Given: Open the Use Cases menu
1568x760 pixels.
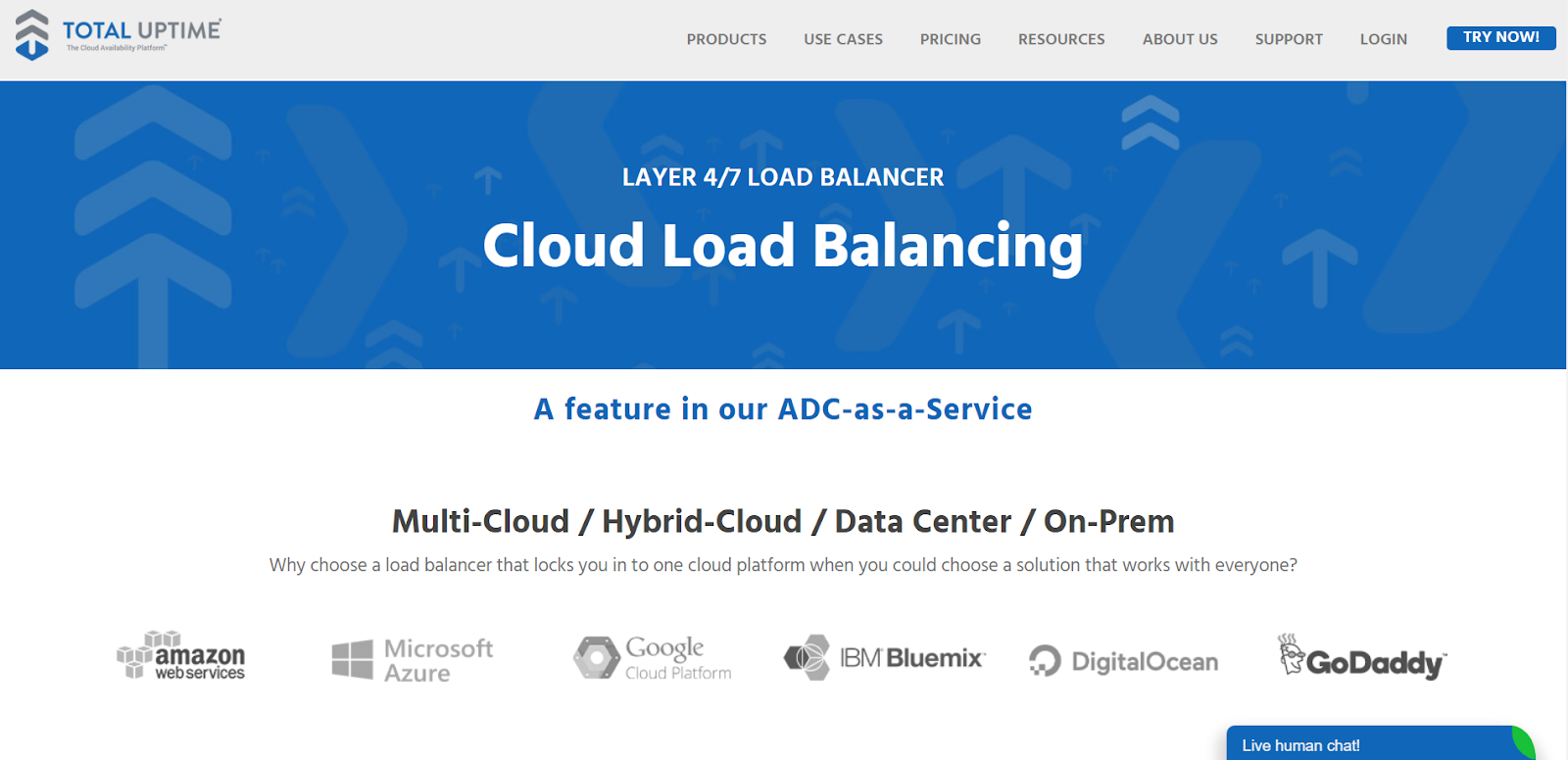Looking at the screenshot, I should click(843, 39).
